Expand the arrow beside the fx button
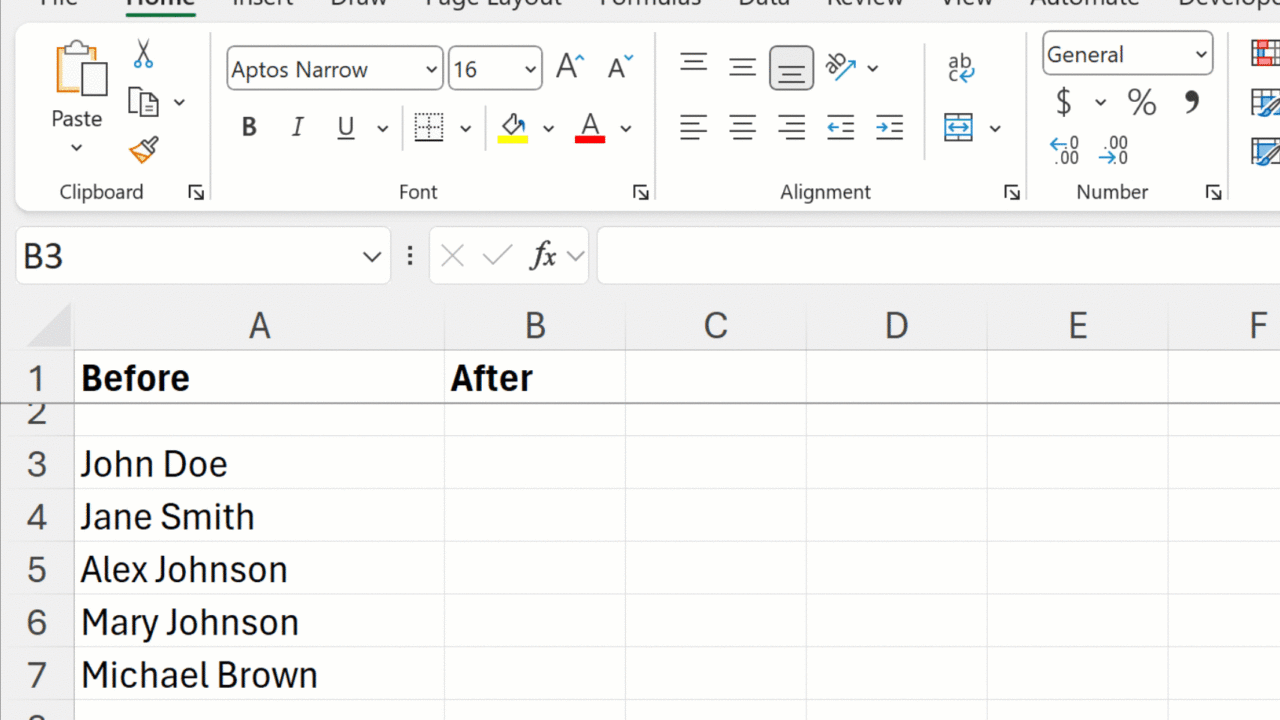 [575, 256]
